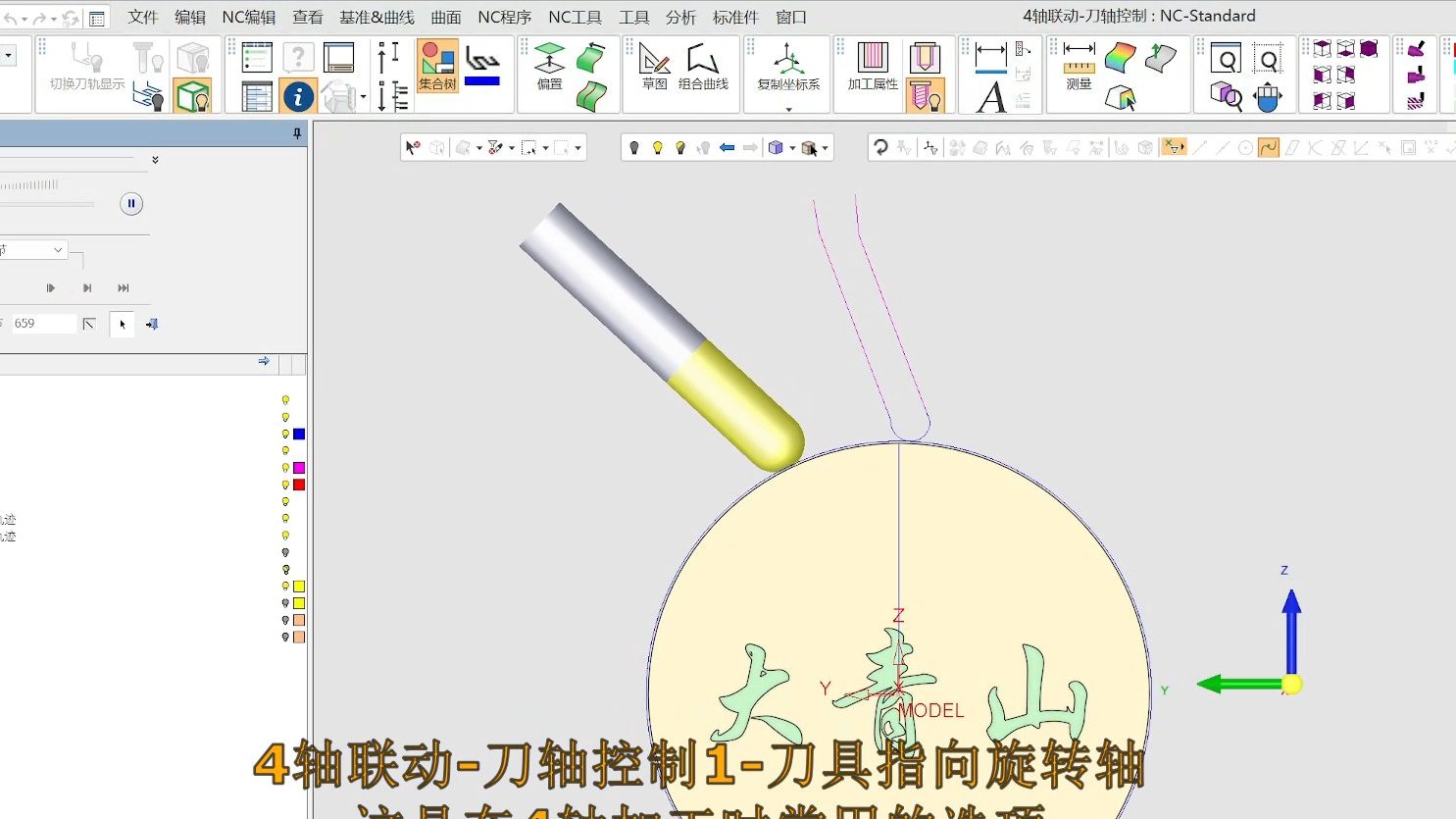
Task: Pause the simulation with the pause button
Action: tap(130, 203)
